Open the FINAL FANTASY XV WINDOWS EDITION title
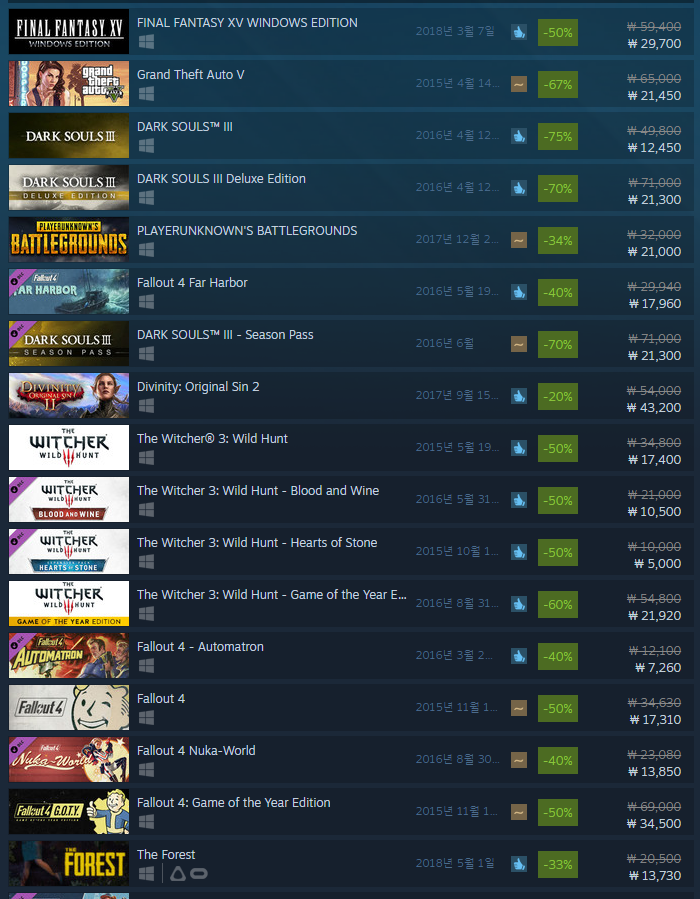 pyautogui.click(x=247, y=23)
